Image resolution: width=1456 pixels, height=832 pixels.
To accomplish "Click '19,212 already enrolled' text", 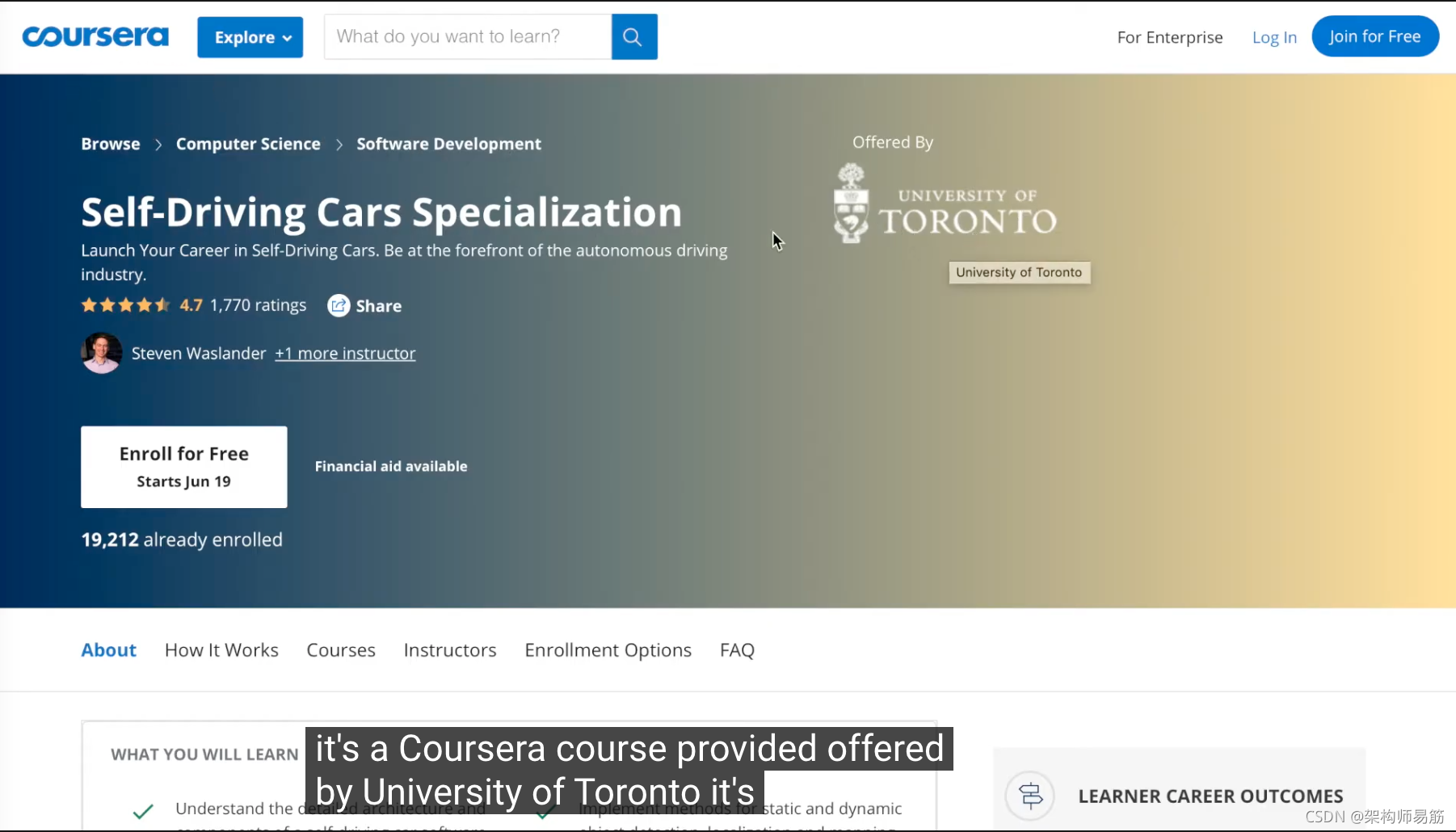I will coord(182,540).
